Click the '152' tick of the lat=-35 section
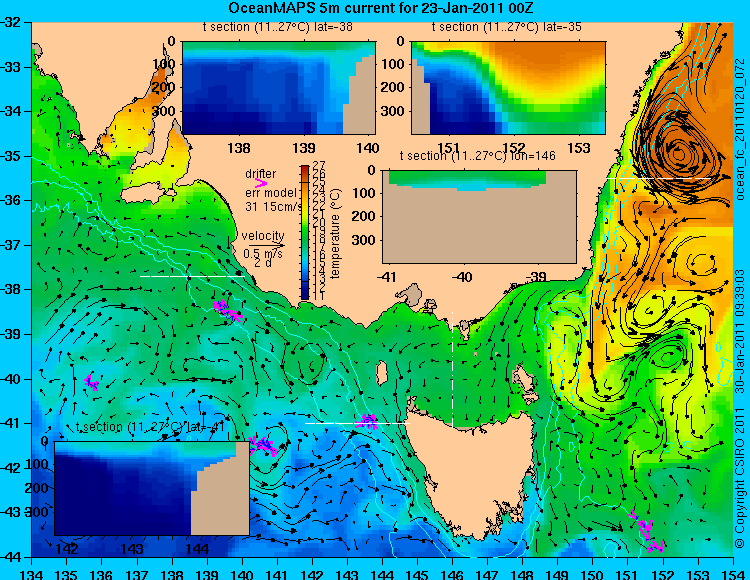 coord(514,148)
